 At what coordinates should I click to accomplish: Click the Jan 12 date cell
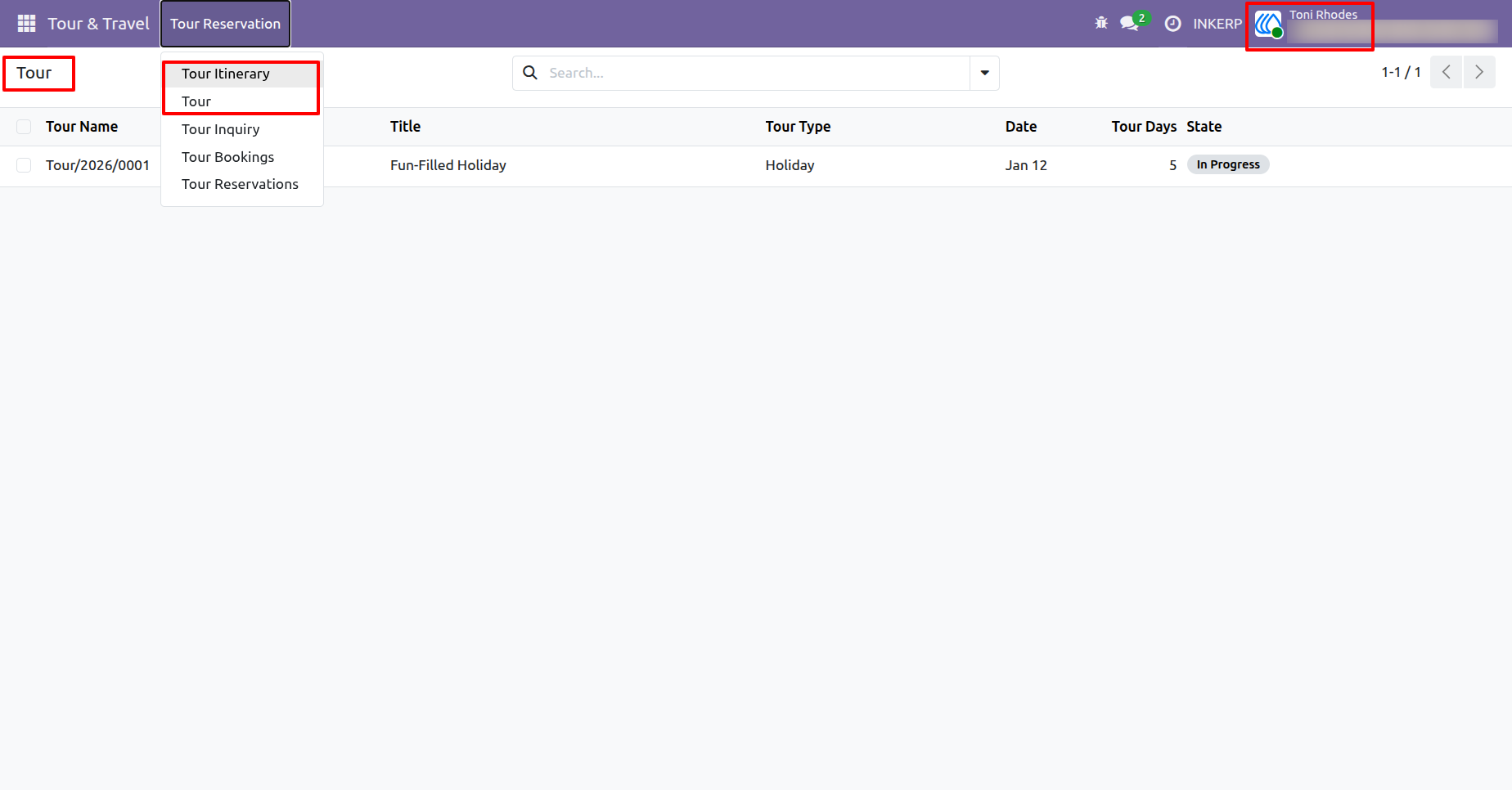click(x=1026, y=165)
